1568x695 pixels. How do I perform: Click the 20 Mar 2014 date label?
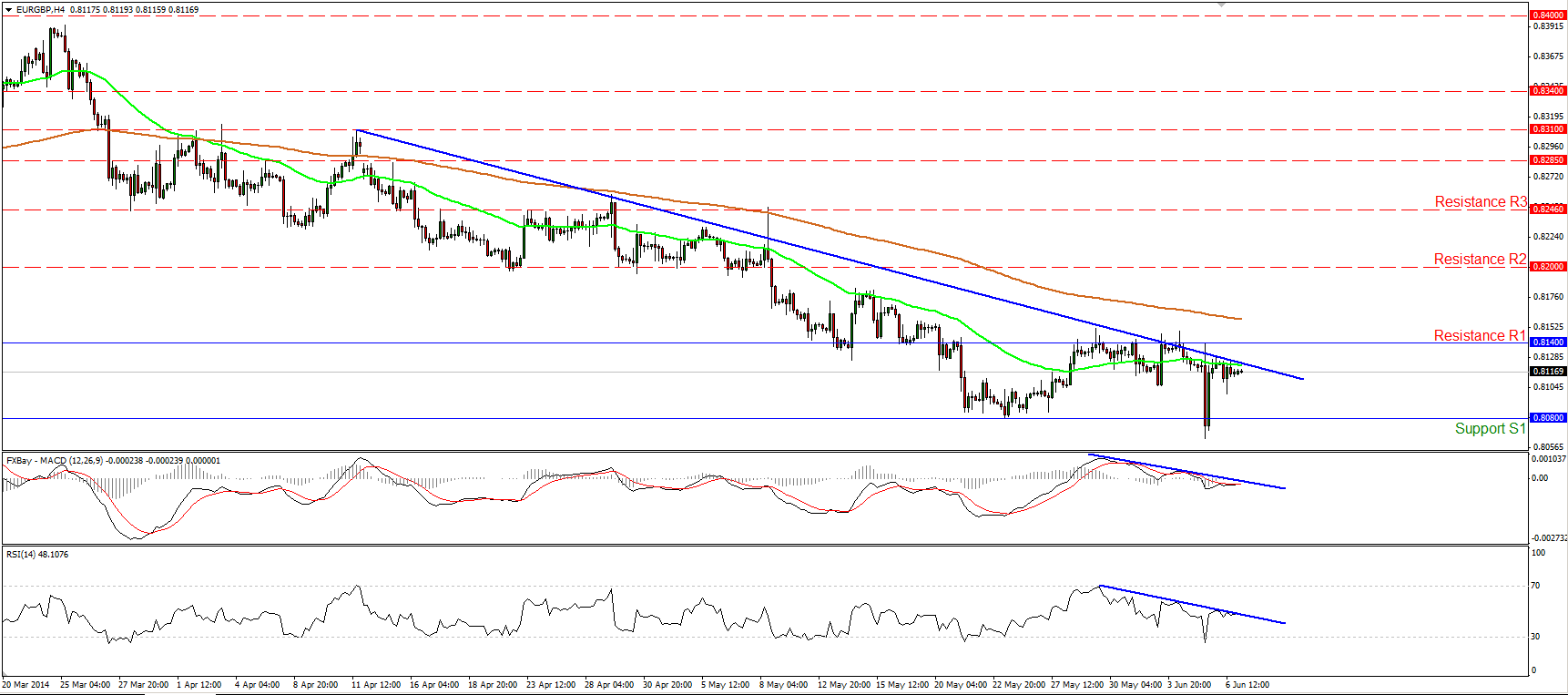click(x=26, y=685)
